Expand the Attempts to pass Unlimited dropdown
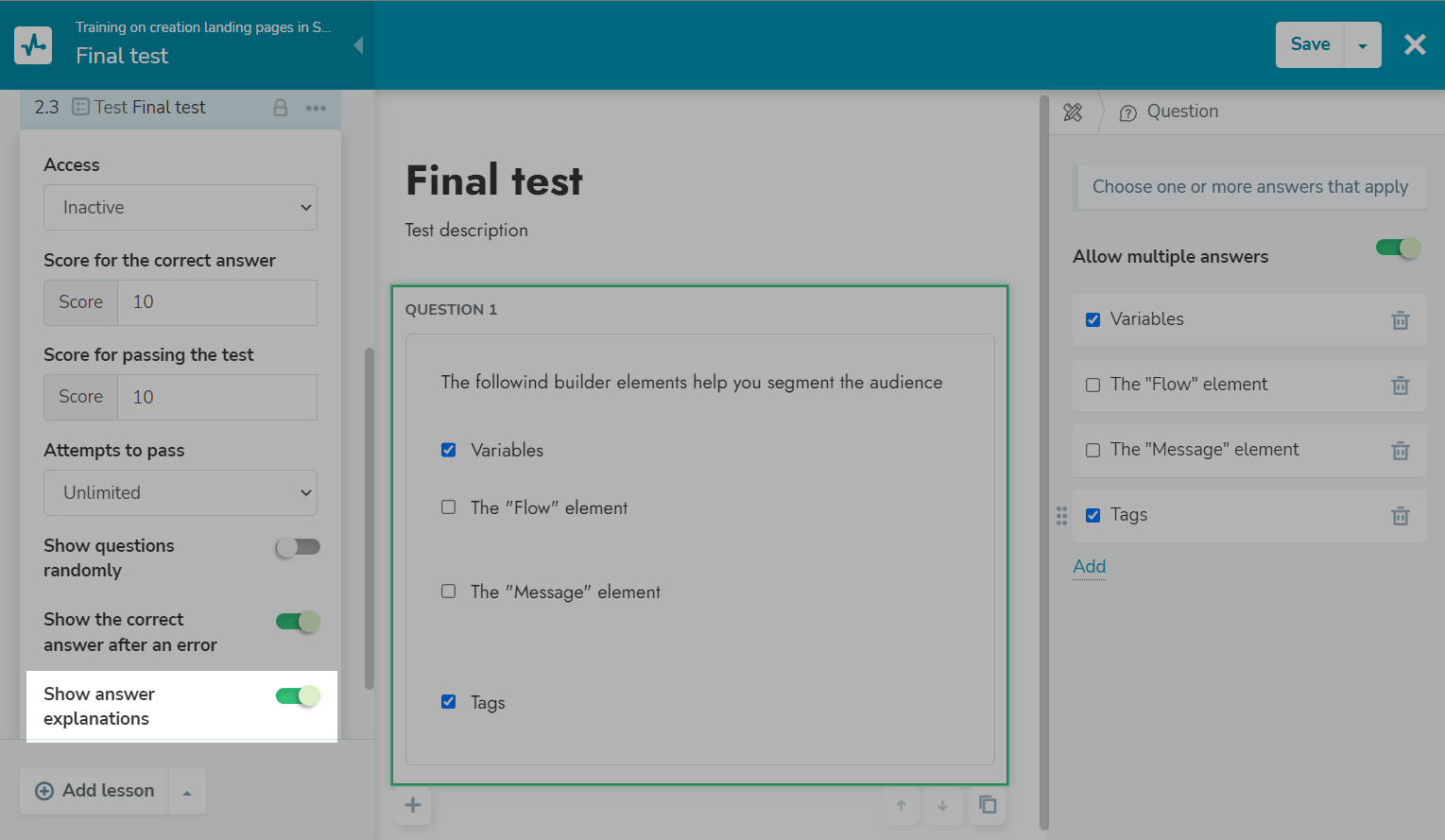 pos(181,493)
